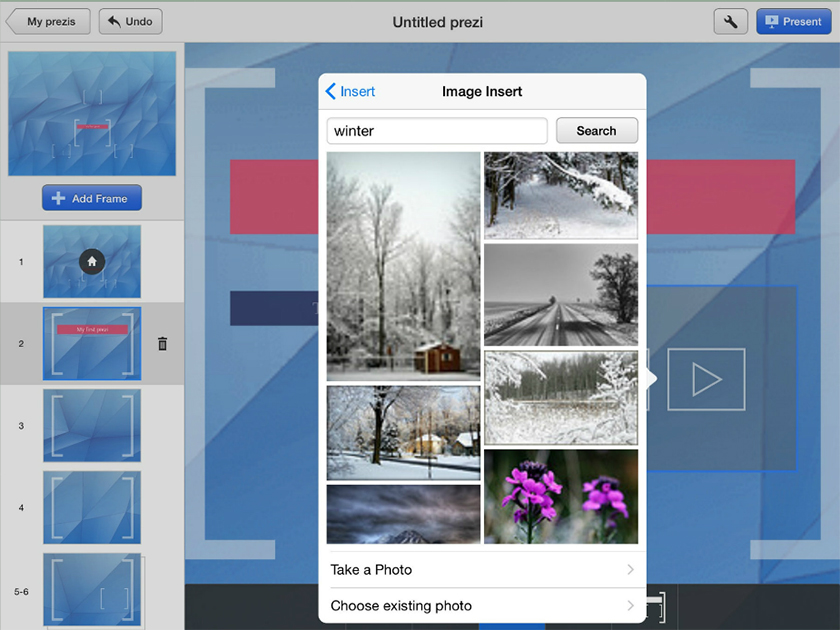The image size is (840, 630).
Task: Go back to Insert menu
Action: [351, 92]
